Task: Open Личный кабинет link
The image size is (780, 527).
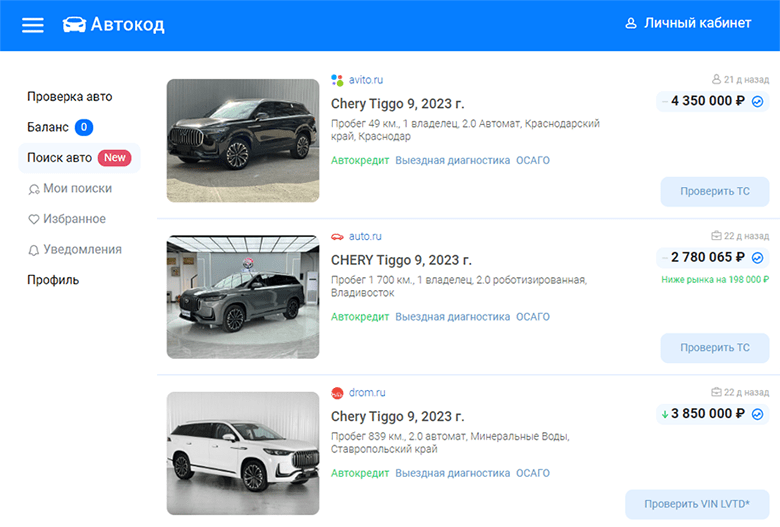Action: pos(697,23)
